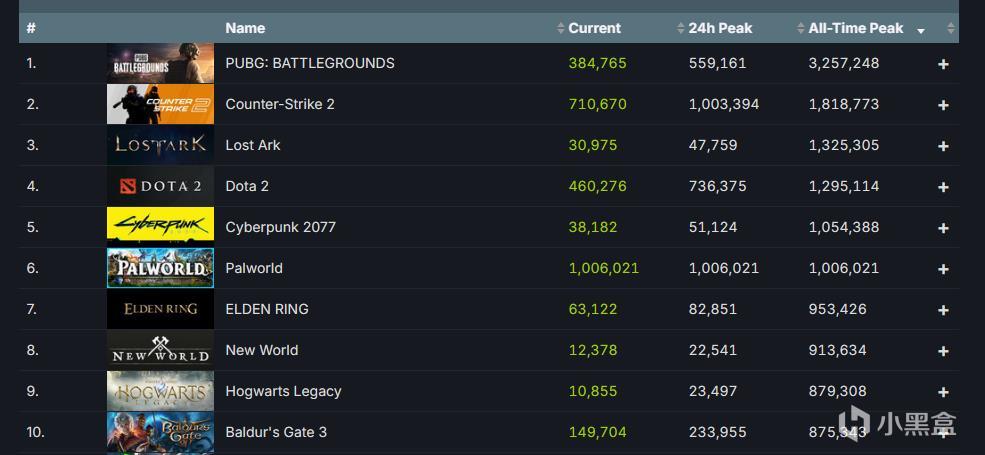Open the Dota 2 logo thumbnail
Viewport: 985px width, 455px height.
160,186
